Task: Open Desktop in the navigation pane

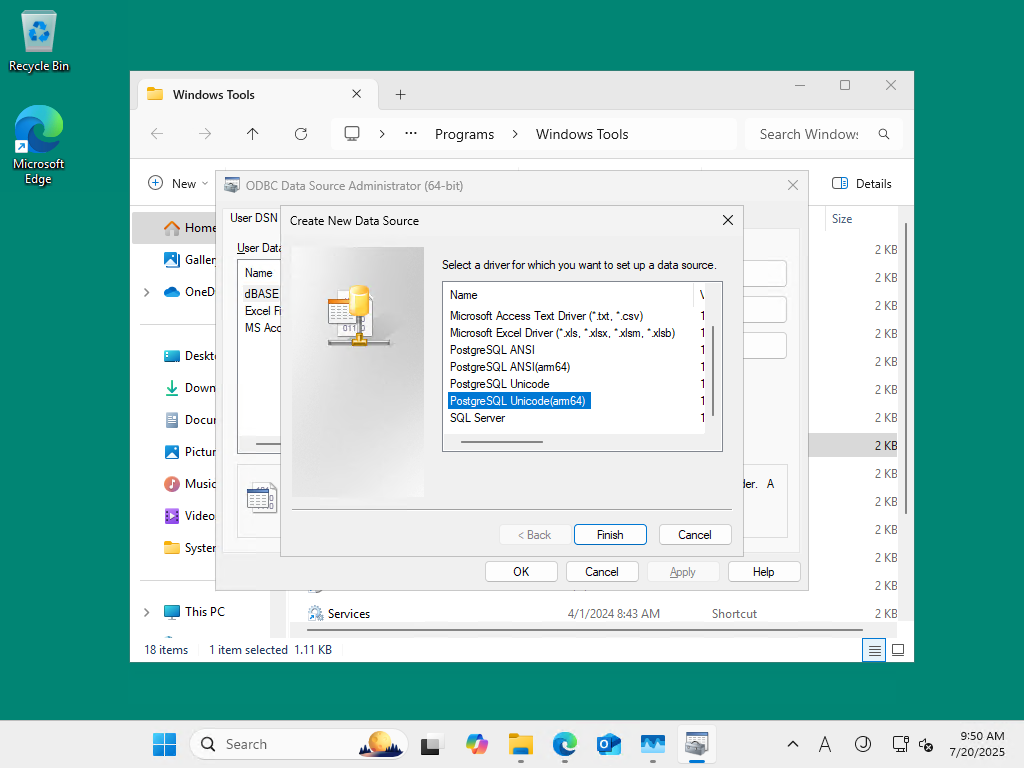Action: tap(189, 356)
